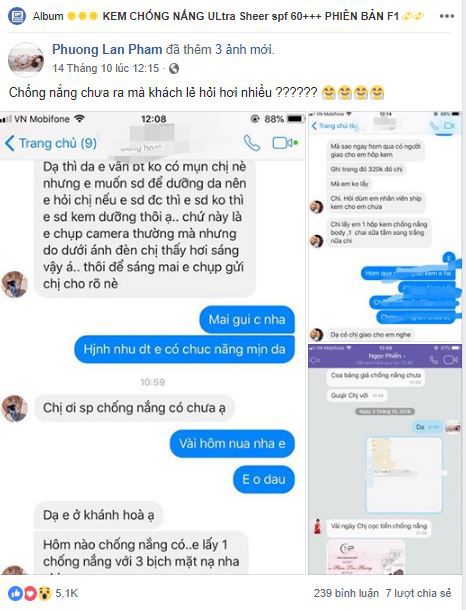Open the 7 lượt chia sẻ shares link

click(x=418, y=593)
